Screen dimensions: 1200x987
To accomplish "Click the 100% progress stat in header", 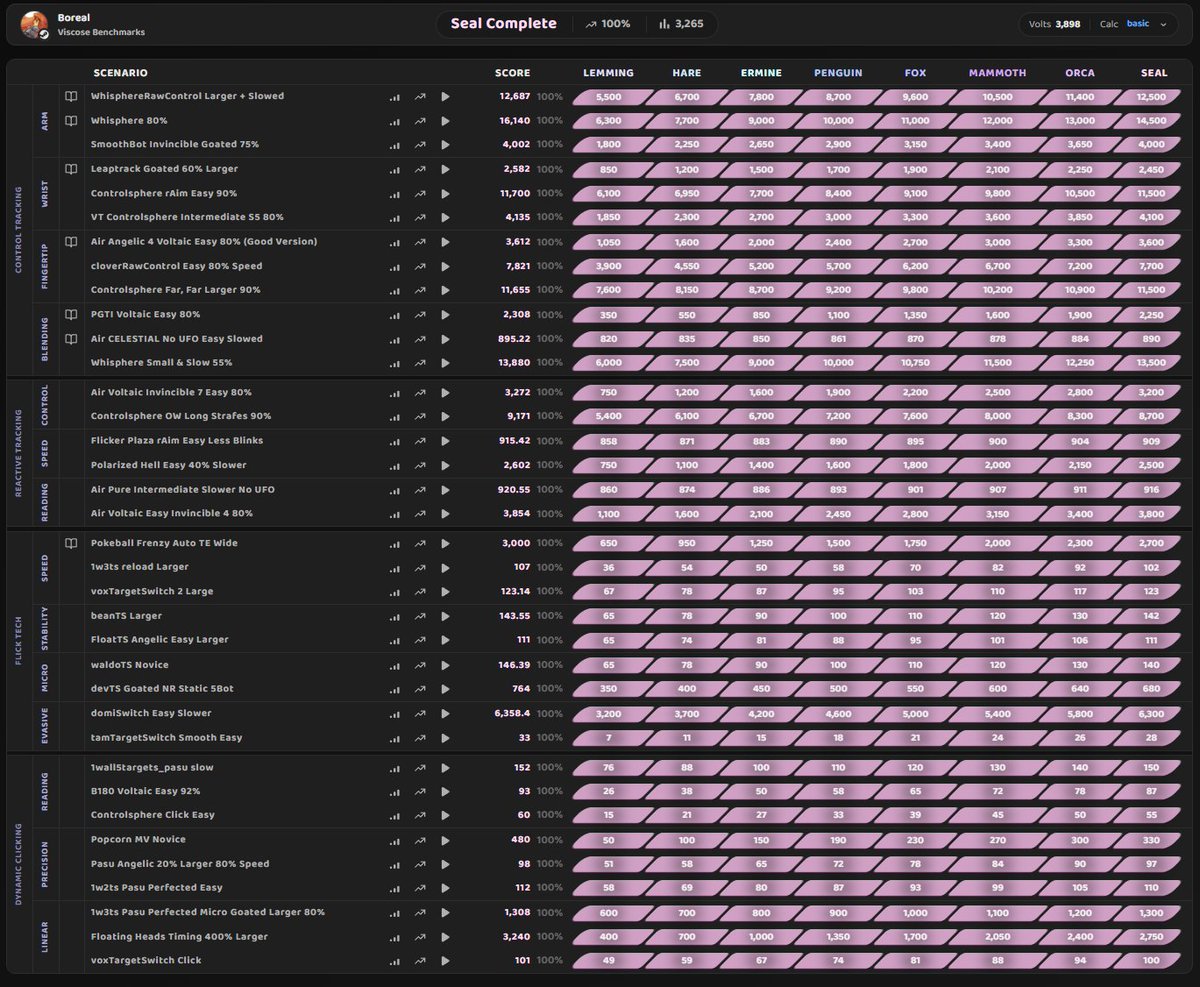I will click(609, 24).
